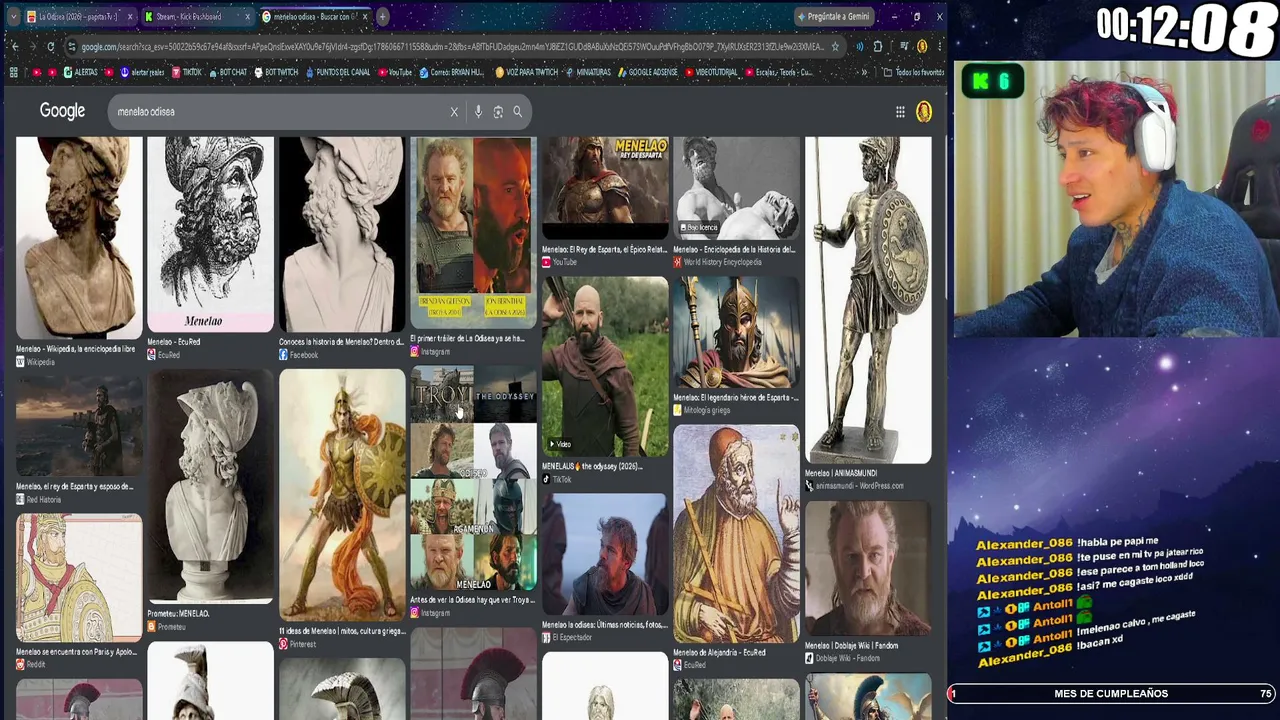Image resolution: width=1280 pixels, height=720 pixels.
Task: Open the apps grid in the bookmarks bar
Action: 13,72
